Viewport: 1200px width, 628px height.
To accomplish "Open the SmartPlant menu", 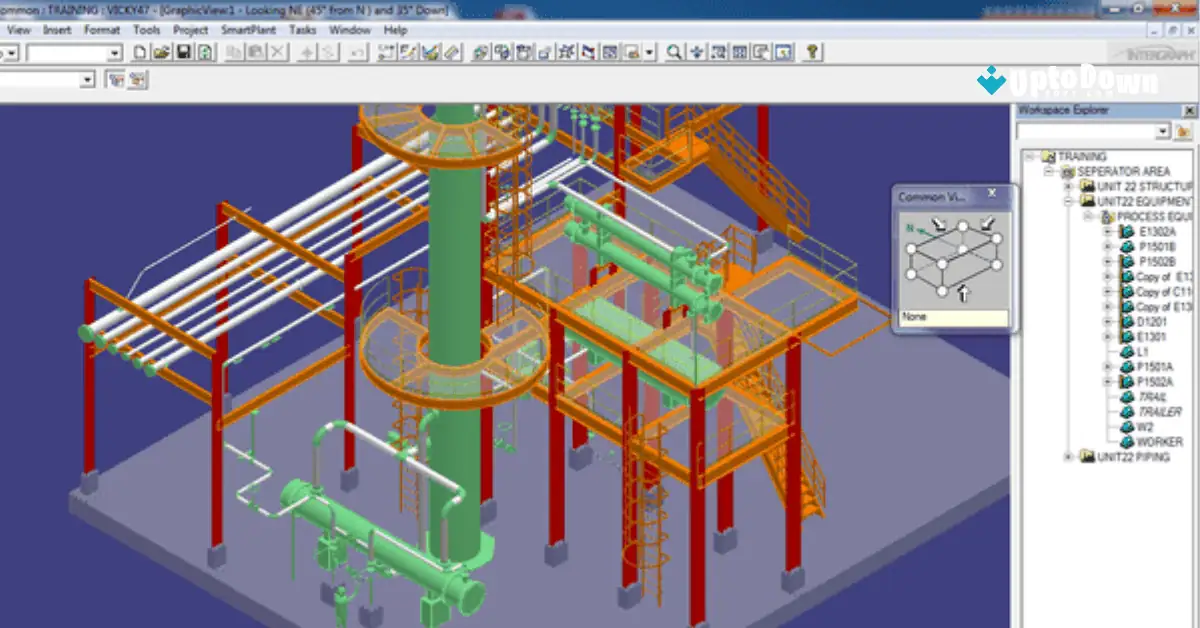I will point(247,30).
